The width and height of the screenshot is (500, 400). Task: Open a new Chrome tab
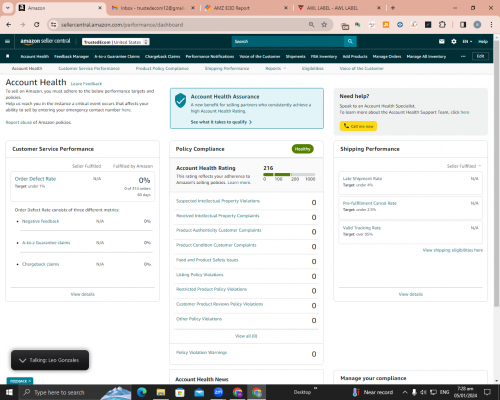tap(393, 8)
